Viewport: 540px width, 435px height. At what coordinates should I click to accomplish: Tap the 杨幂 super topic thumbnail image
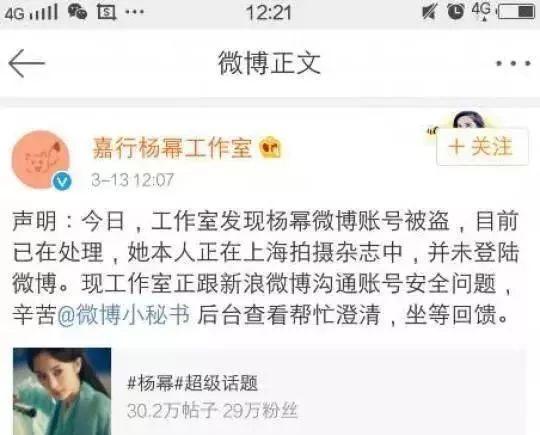coord(62,391)
